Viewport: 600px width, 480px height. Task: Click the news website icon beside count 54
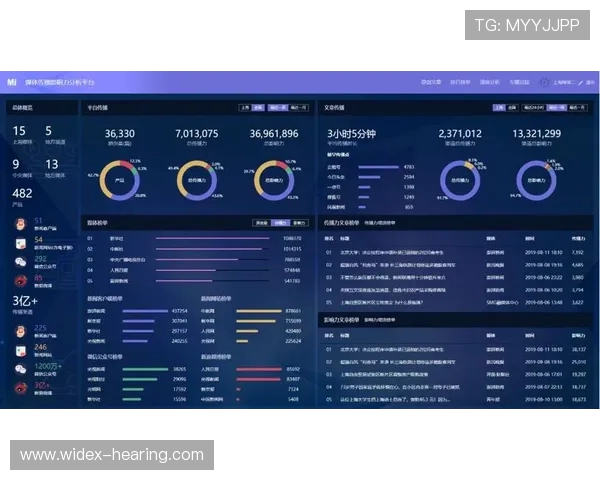22,243
